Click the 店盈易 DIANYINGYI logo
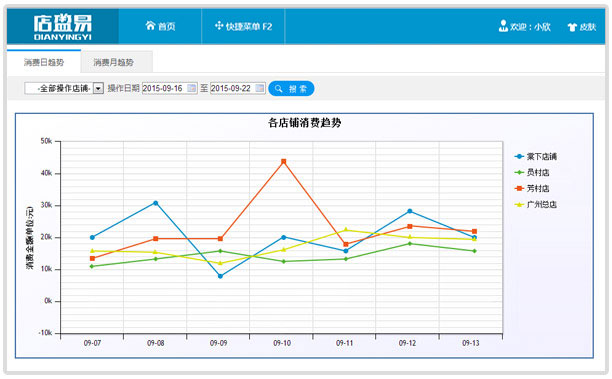This screenshot has width=612, height=379. [62, 27]
